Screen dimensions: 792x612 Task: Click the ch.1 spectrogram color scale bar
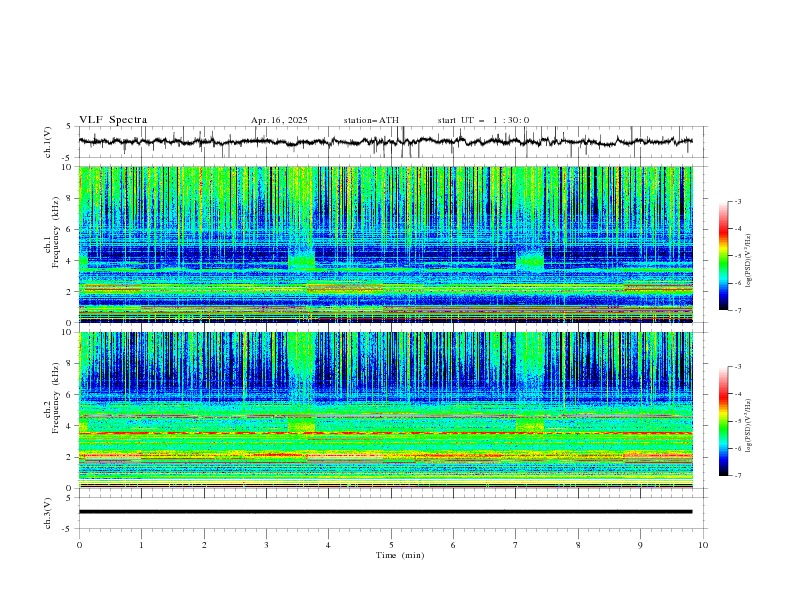pos(724,256)
